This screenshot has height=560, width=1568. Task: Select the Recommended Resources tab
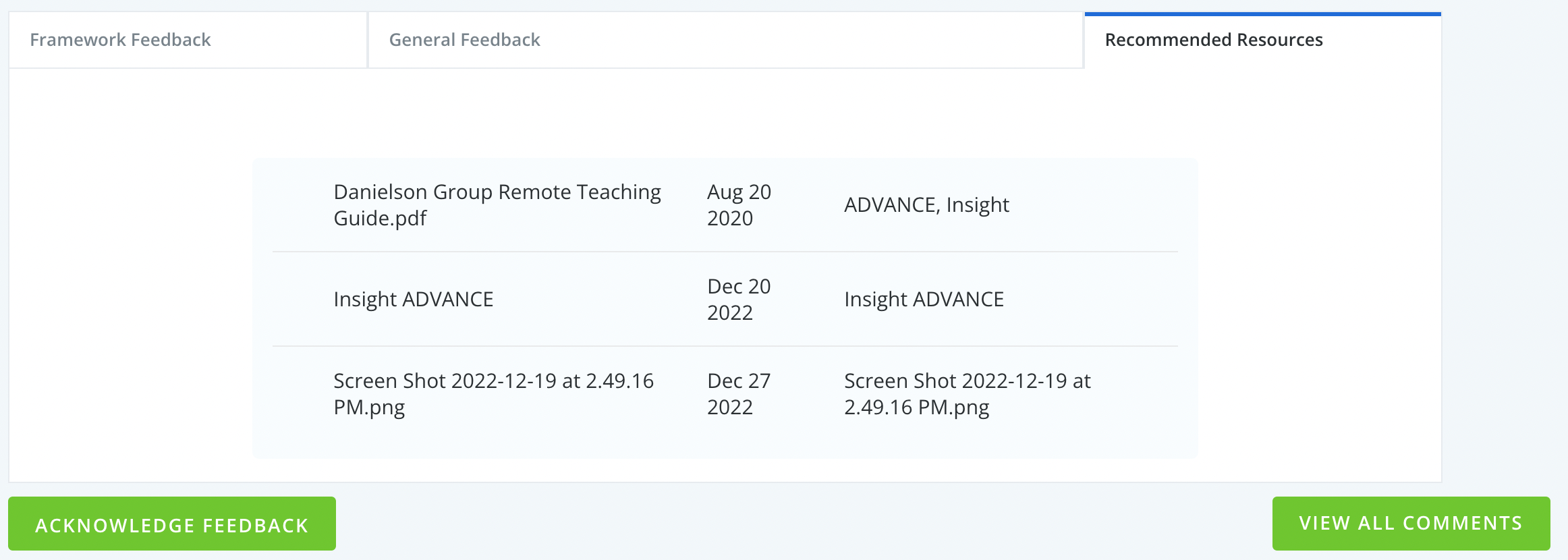pyautogui.click(x=1213, y=40)
